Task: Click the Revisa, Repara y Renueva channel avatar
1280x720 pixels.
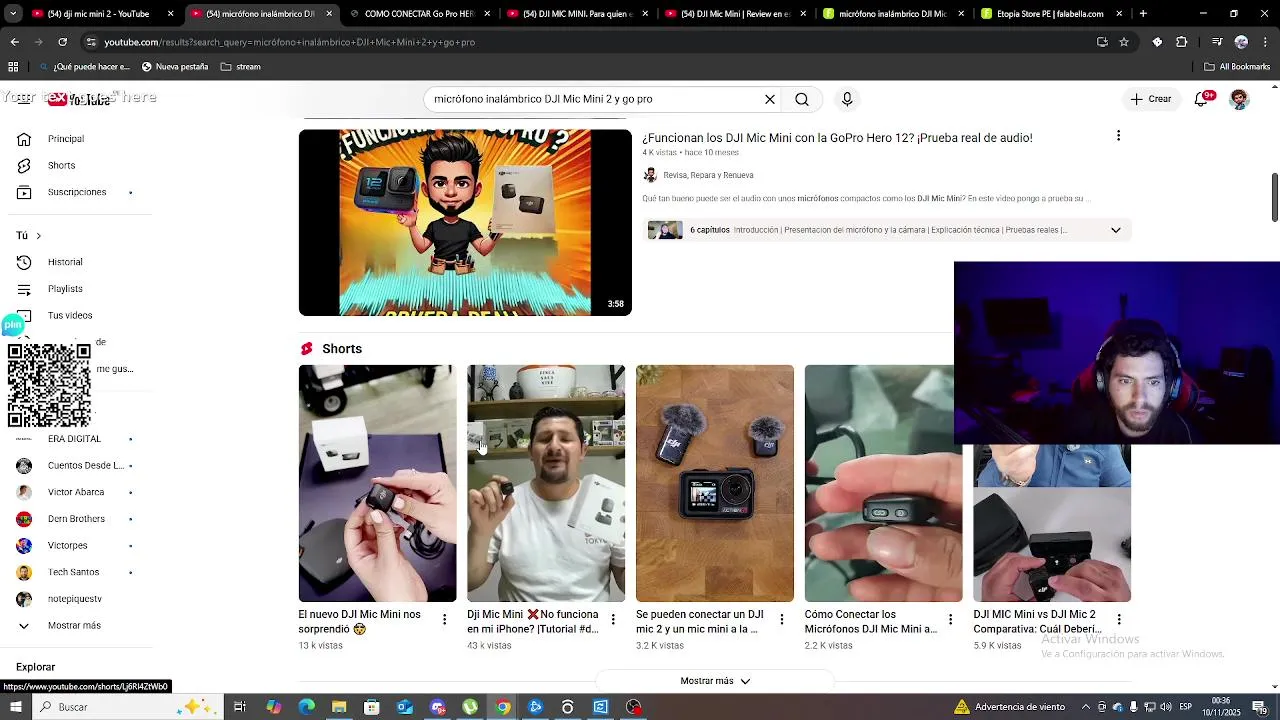Action: point(650,175)
